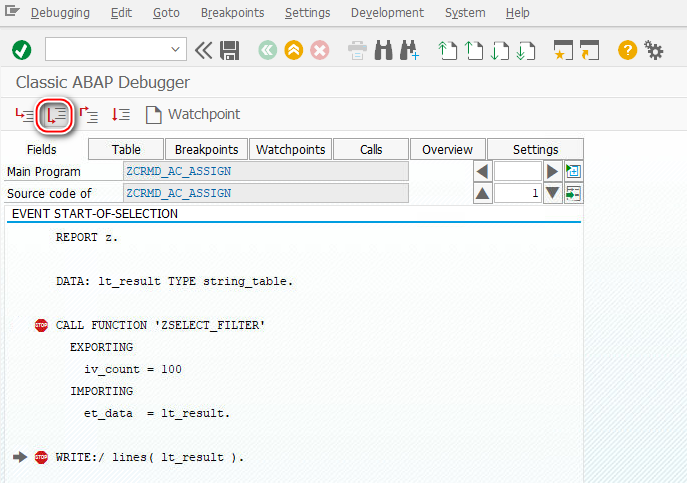The image size is (687, 483).
Task: Open the Development menu
Action: pyautogui.click(x=387, y=13)
